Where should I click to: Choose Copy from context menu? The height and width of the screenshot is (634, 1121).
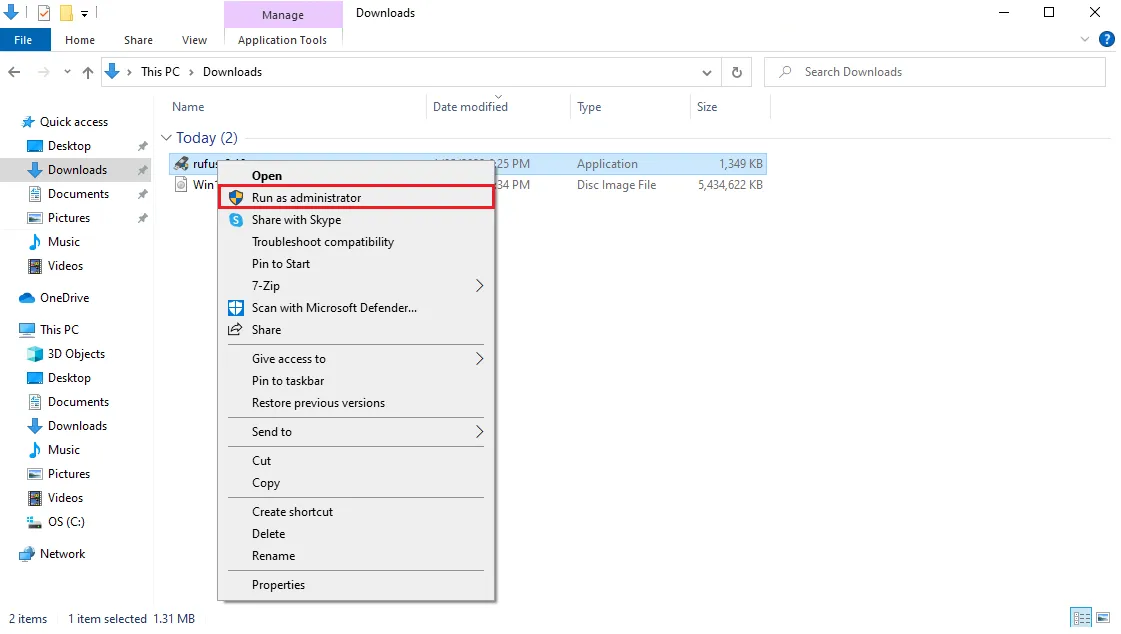356,483
